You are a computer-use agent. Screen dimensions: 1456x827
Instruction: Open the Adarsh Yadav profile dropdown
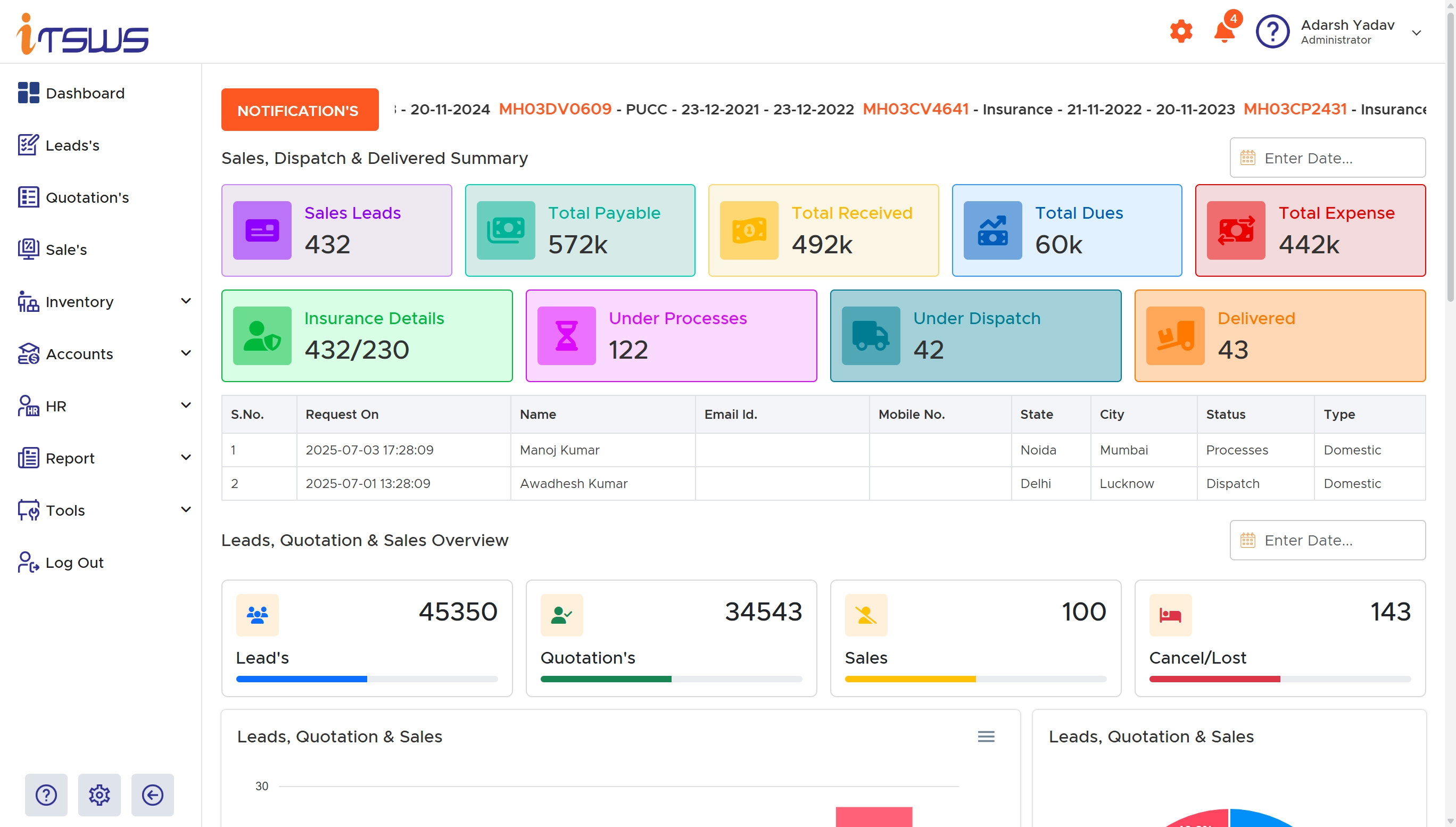pyautogui.click(x=1416, y=32)
